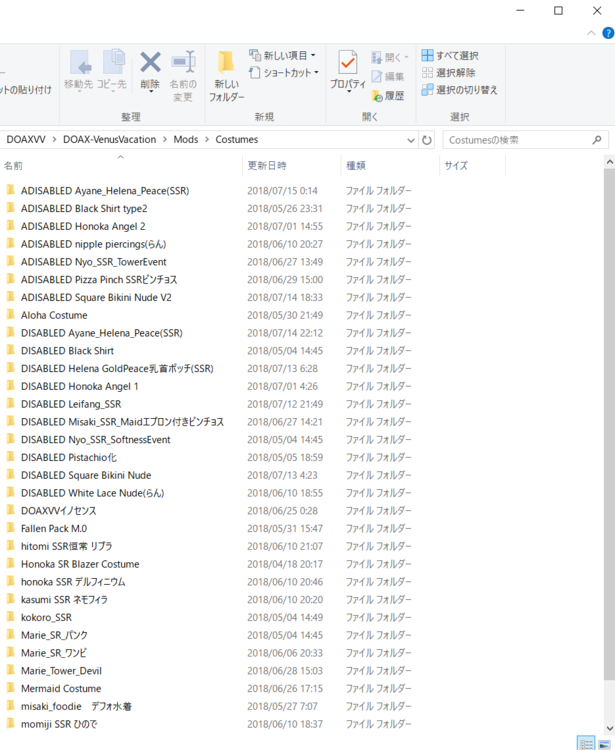
Task: Select the Aloha Costume folder icon
Action: point(11,315)
